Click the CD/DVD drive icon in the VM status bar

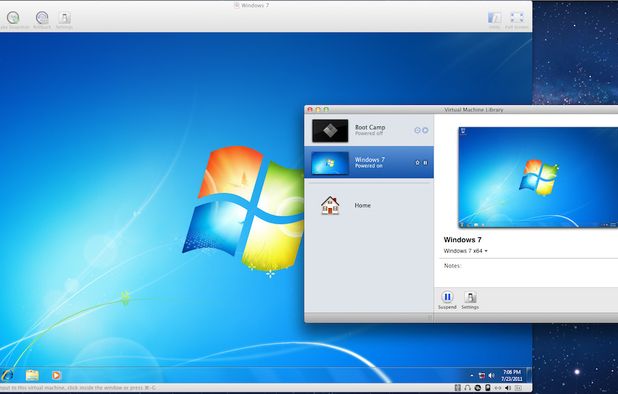478,388
